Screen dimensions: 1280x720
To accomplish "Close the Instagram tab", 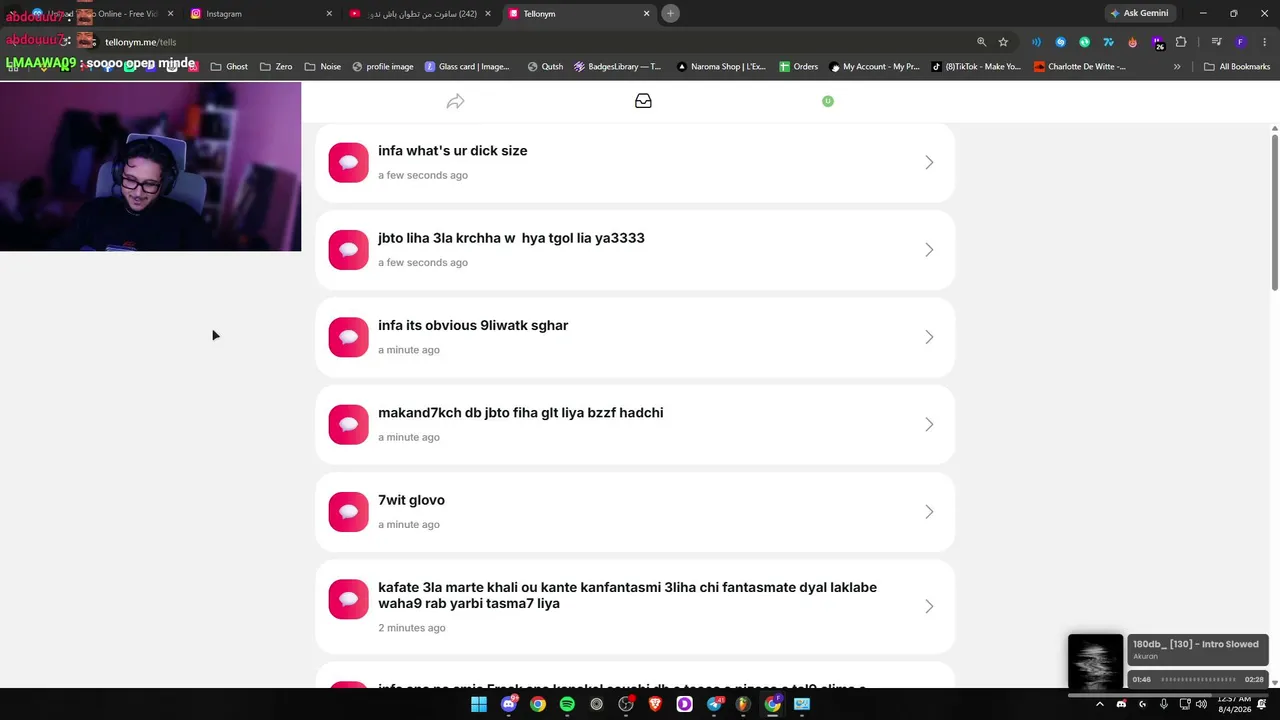I will (x=329, y=14).
